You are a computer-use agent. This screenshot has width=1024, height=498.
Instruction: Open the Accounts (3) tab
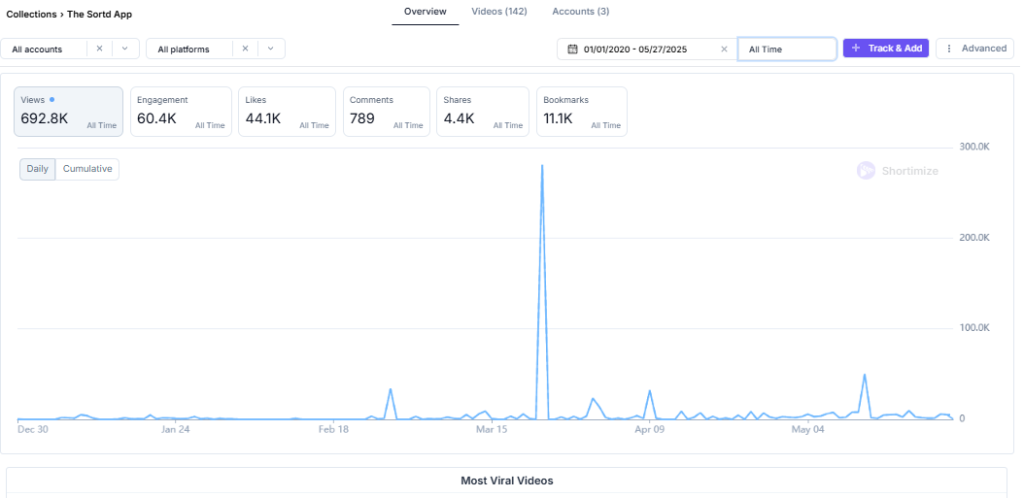580,12
